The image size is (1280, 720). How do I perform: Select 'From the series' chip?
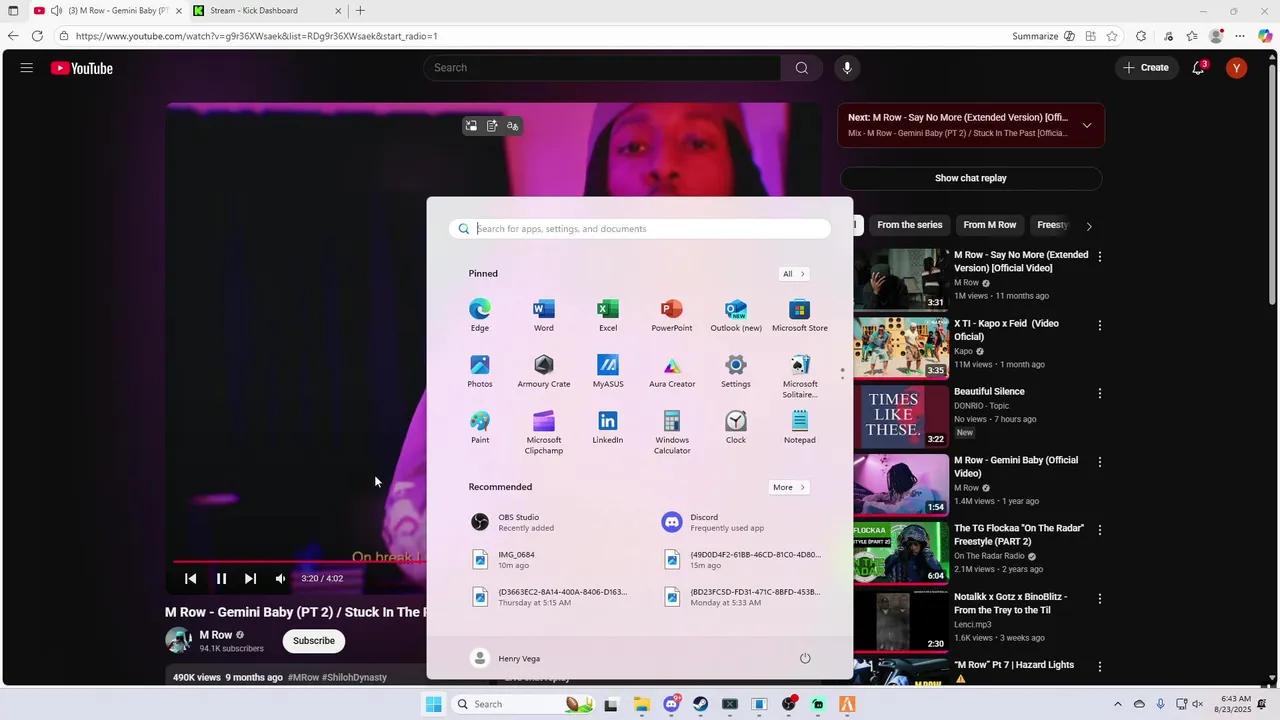point(910,225)
